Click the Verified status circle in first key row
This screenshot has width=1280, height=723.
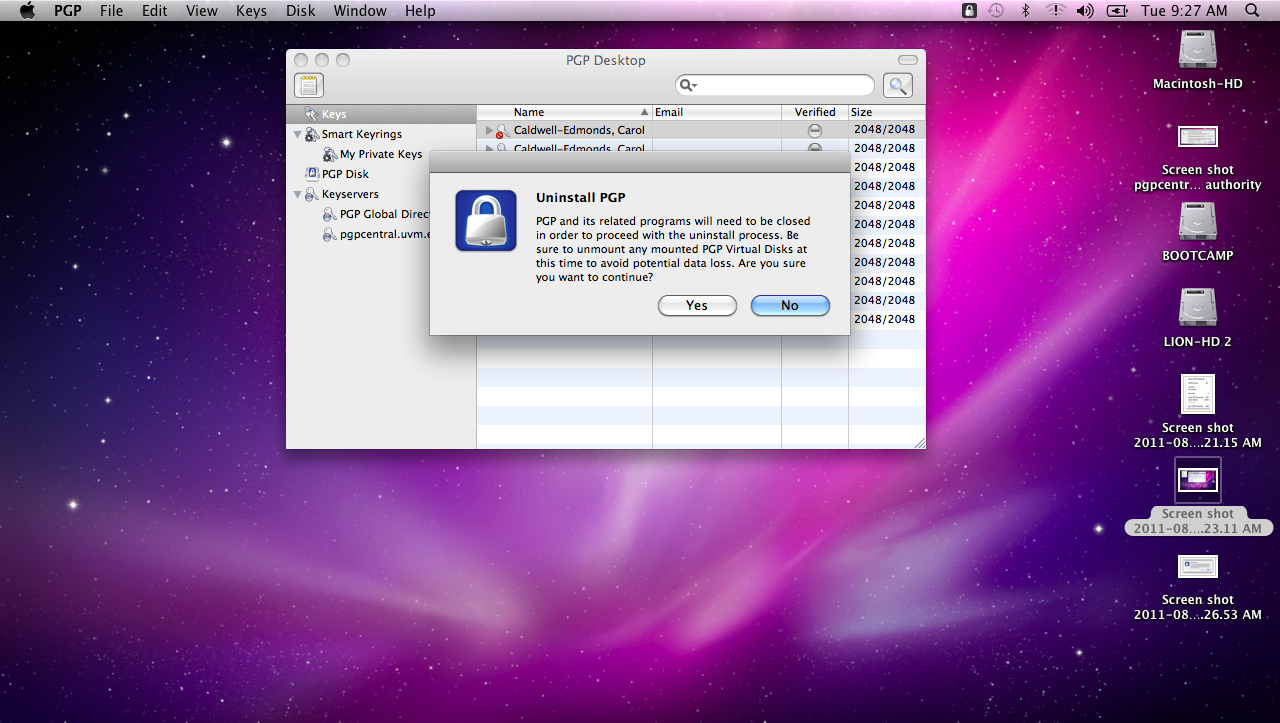click(815, 130)
